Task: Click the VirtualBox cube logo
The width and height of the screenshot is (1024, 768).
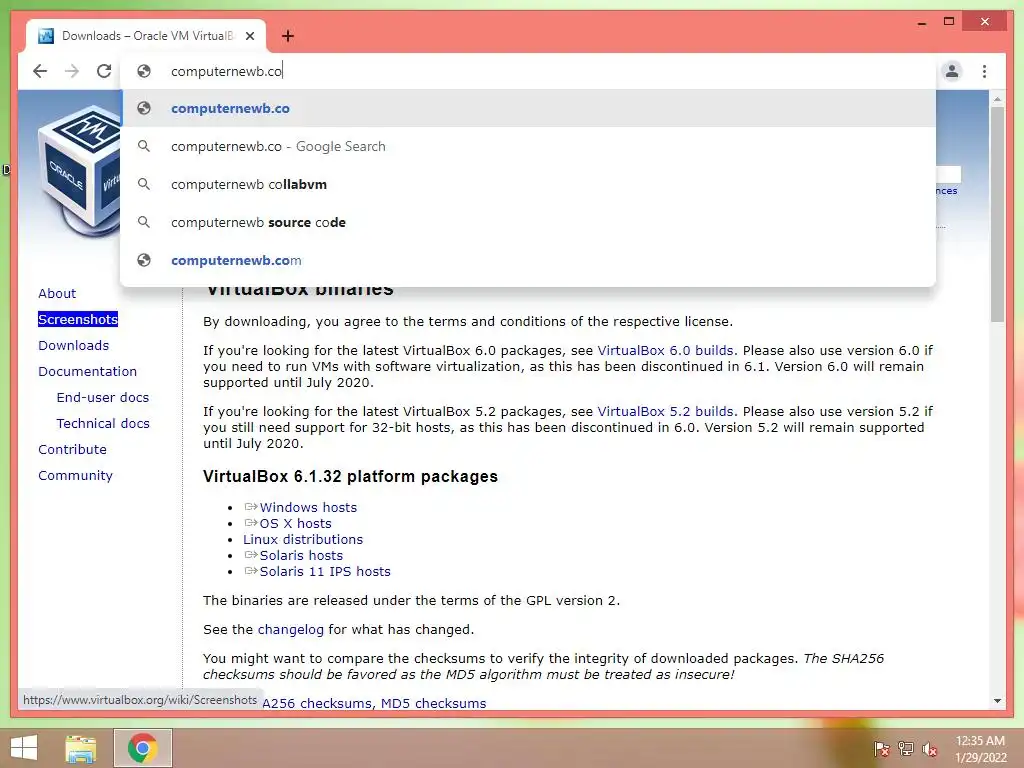Action: 79,171
